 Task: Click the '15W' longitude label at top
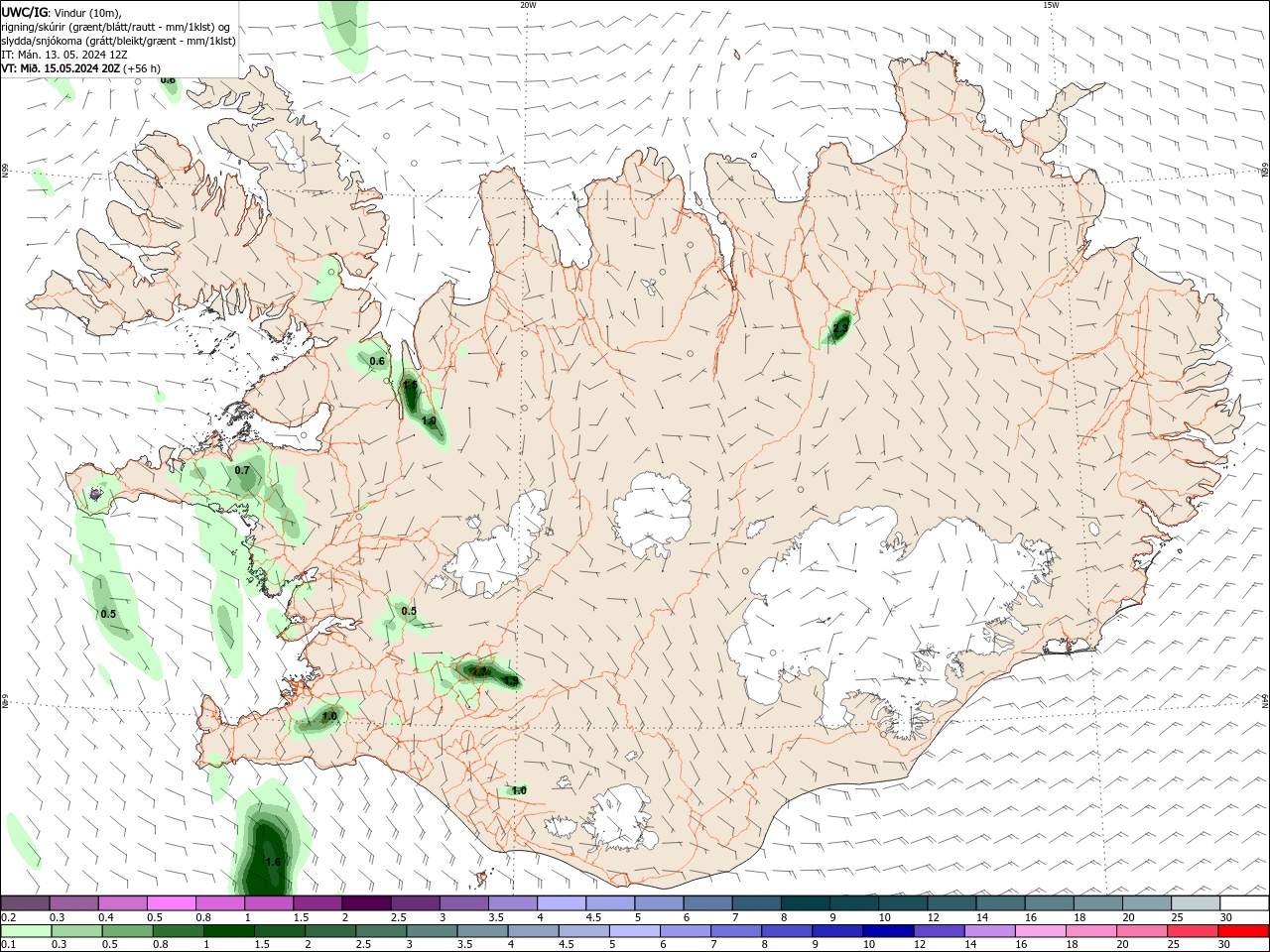coord(1050,5)
